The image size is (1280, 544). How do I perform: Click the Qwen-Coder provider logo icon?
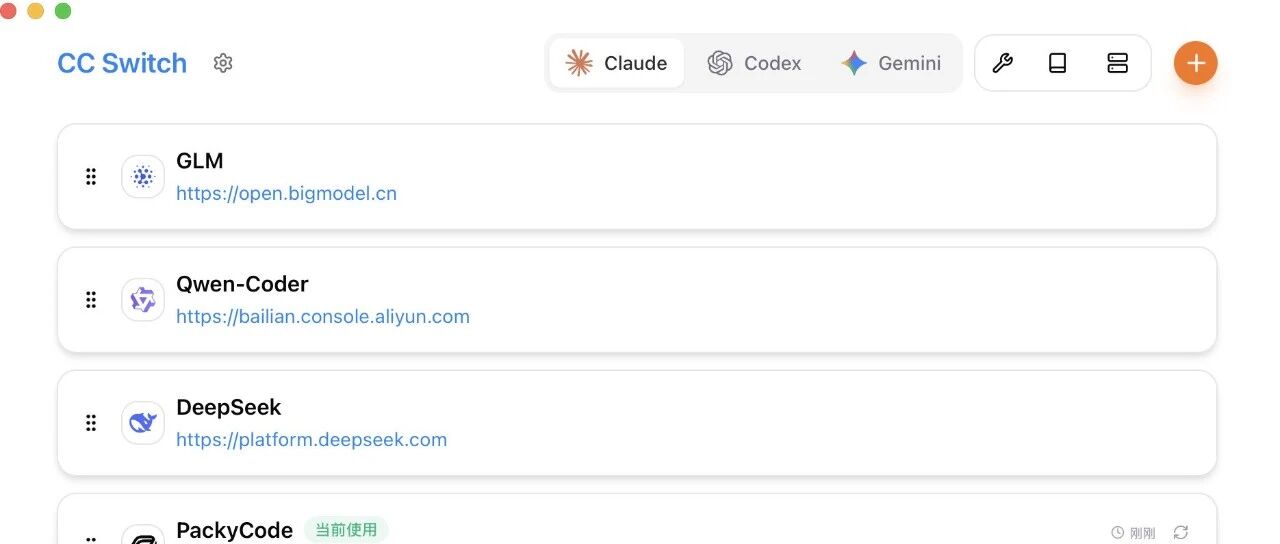point(143,300)
